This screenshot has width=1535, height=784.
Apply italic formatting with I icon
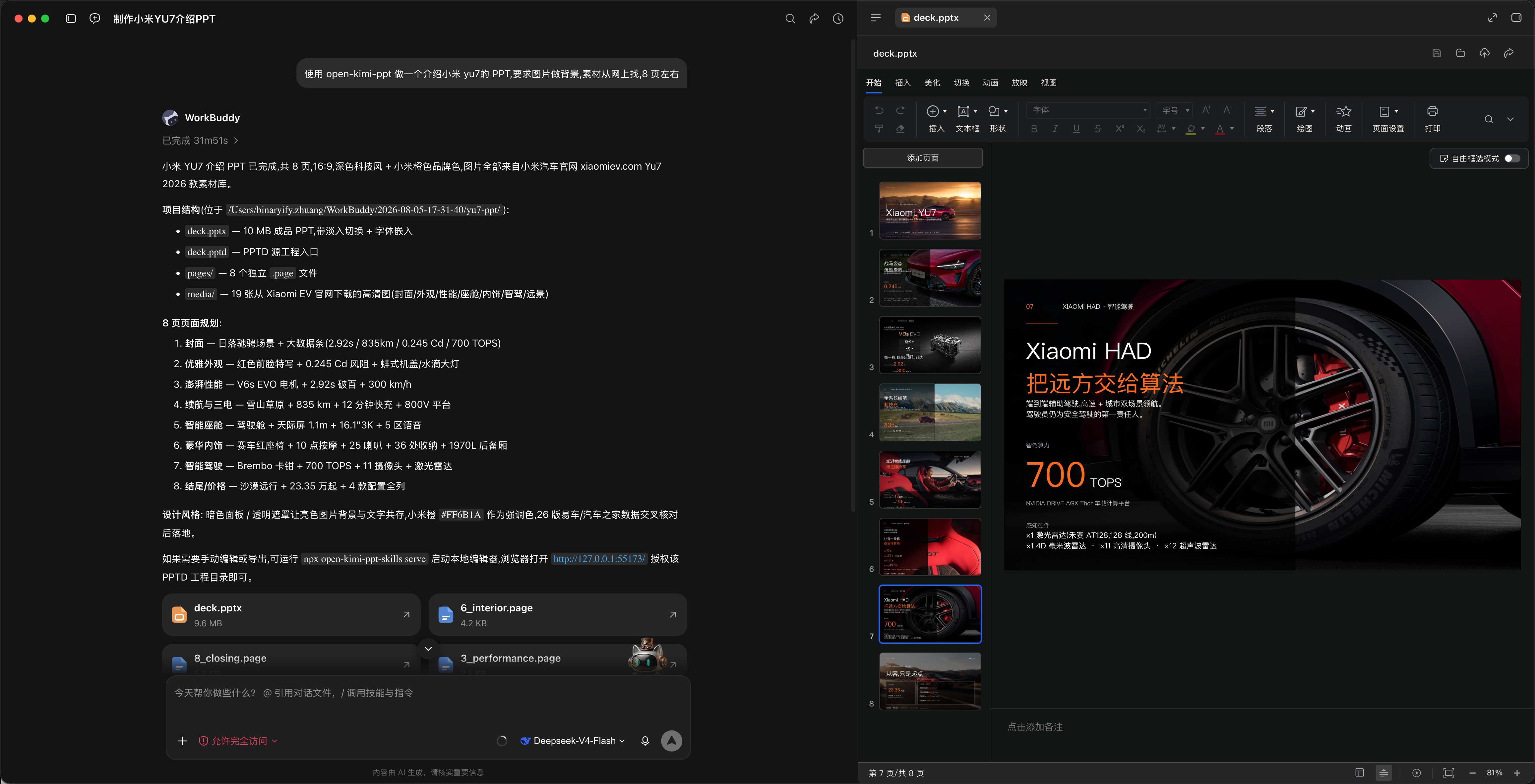[x=1055, y=129]
